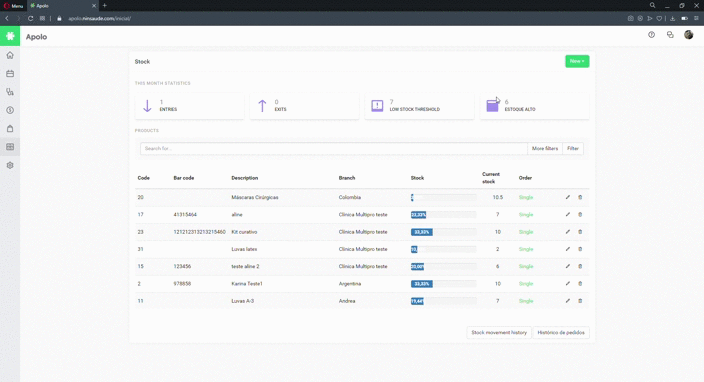Image resolution: width=704 pixels, height=382 pixels.
Task: Open the chat messages icon in header
Action: tap(670, 35)
